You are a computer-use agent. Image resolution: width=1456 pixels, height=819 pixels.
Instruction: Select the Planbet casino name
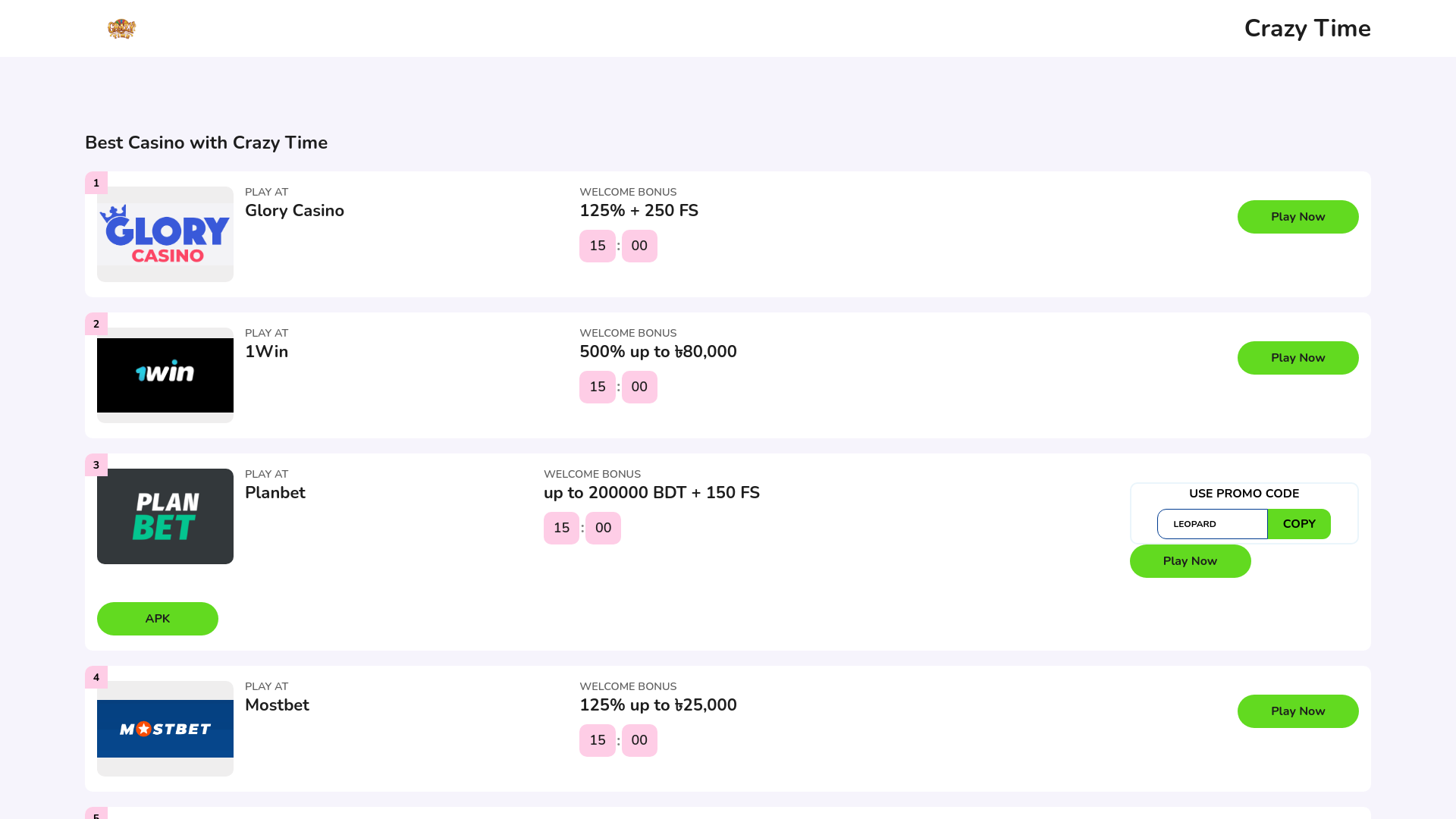tap(275, 493)
